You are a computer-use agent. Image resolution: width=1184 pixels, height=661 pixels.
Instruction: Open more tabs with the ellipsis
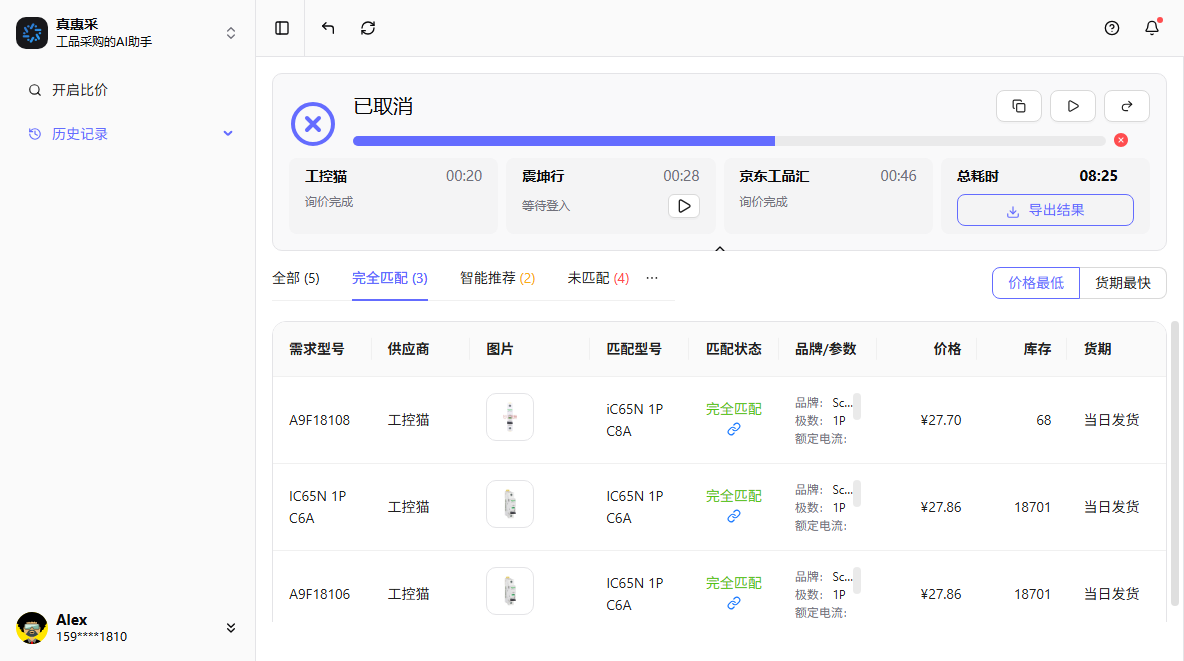click(x=652, y=278)
